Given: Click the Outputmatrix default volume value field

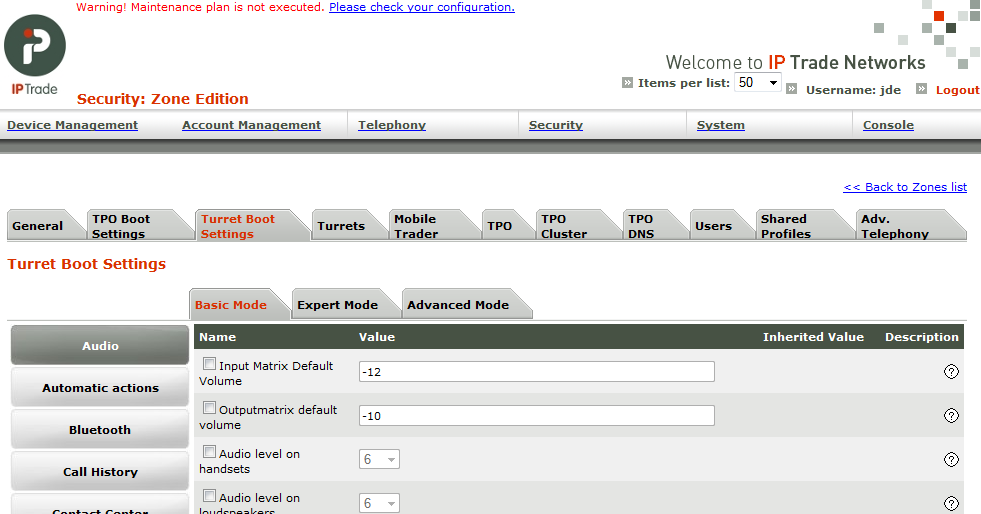Looking at the screenshot, I should [537, 415].
